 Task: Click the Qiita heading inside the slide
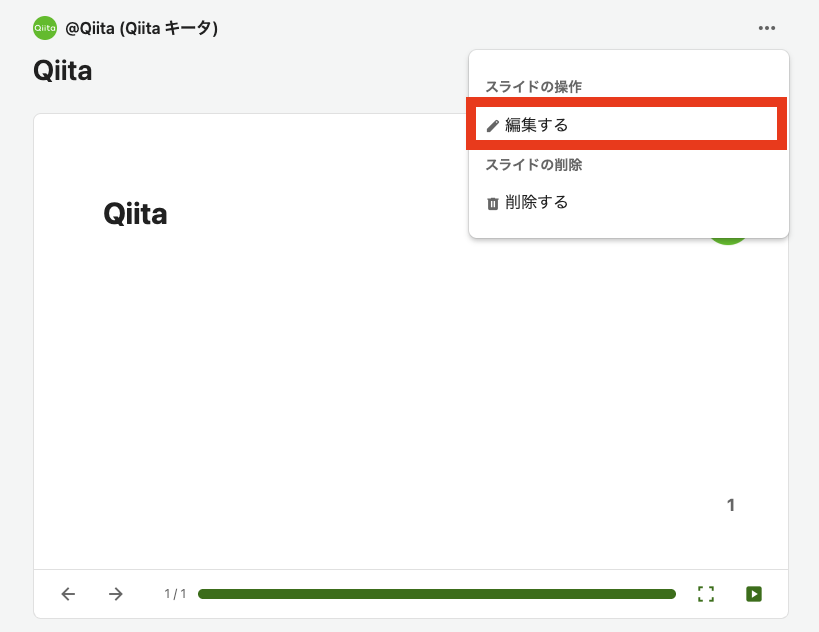135,214
